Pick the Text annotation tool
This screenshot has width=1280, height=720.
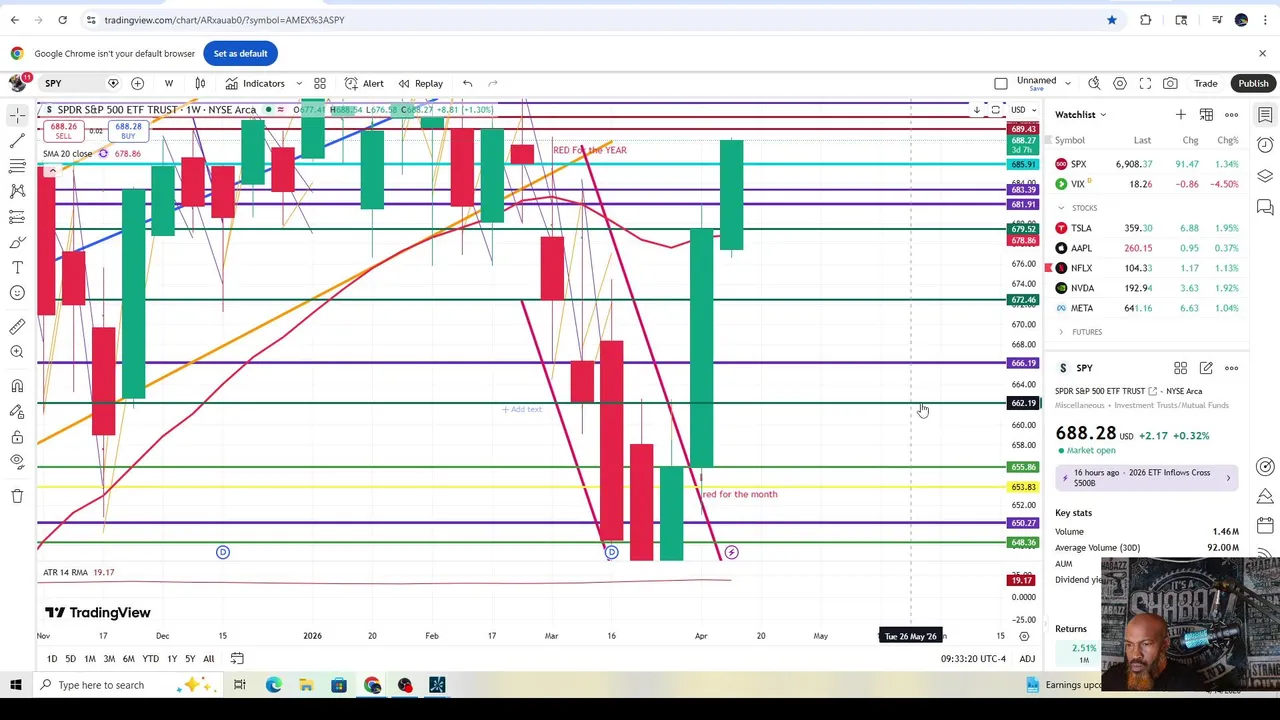pyautogui.click(x=17, y=267)
